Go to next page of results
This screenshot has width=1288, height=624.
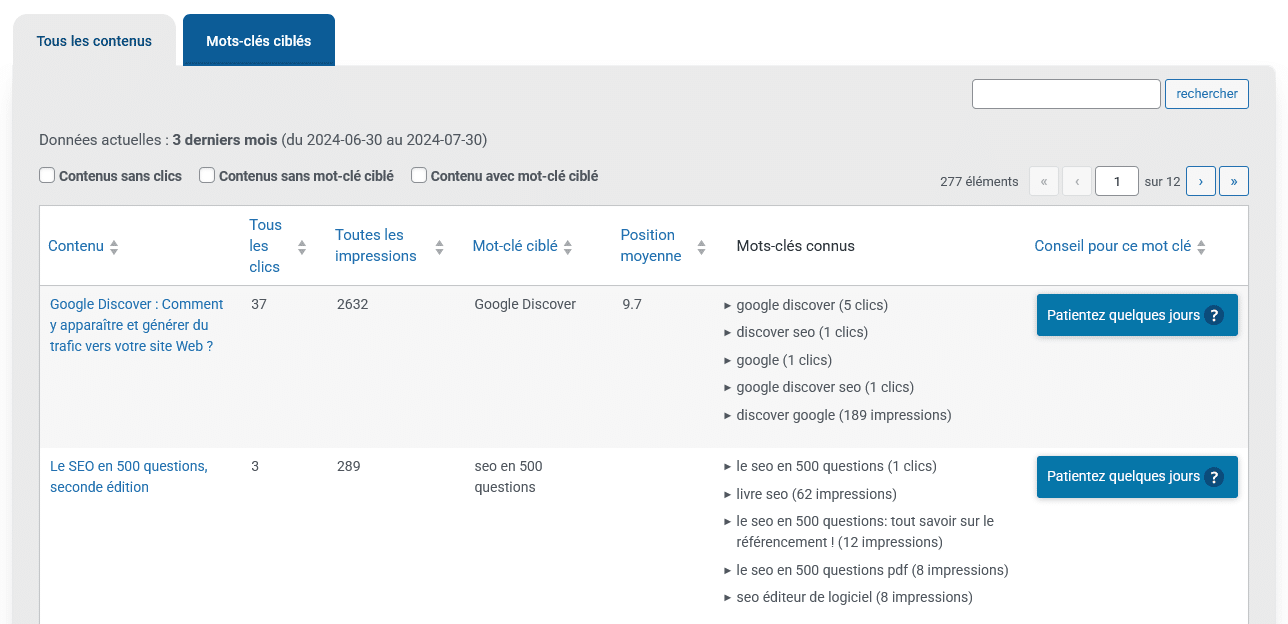point(1200,181)
